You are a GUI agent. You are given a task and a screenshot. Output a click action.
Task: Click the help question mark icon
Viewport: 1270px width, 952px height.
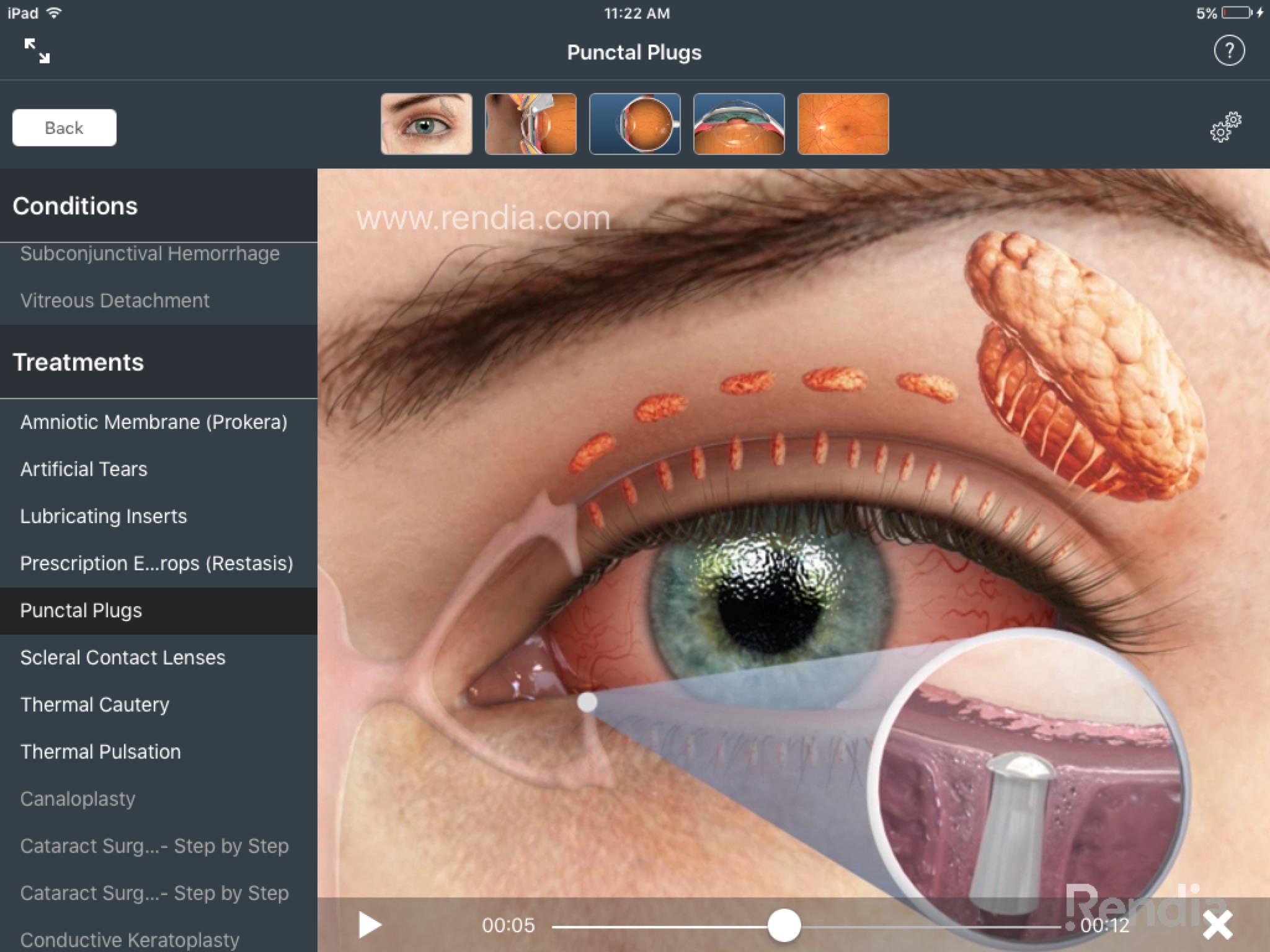(1230, 51)
